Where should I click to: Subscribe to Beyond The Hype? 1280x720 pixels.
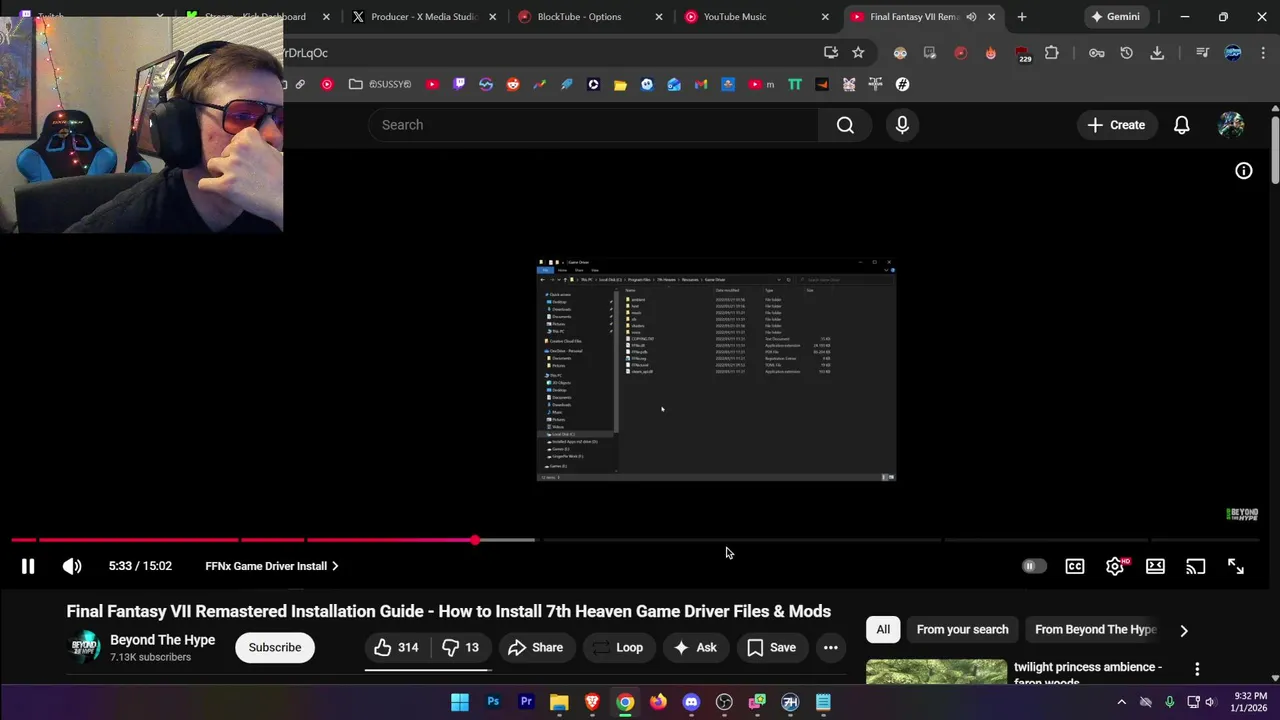pyautogui.click(x=275, y=647)
